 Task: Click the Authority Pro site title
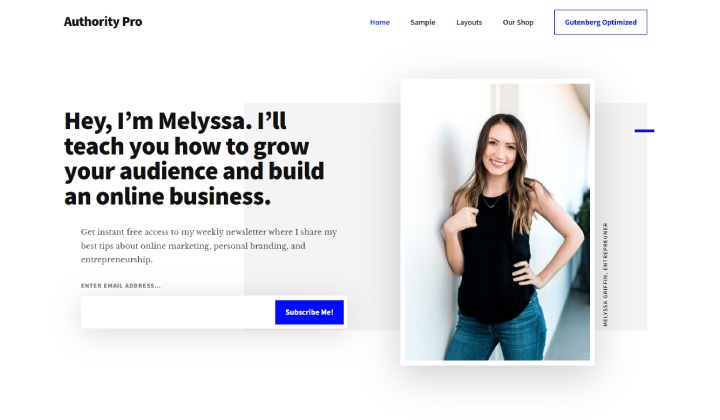[103, 22]
